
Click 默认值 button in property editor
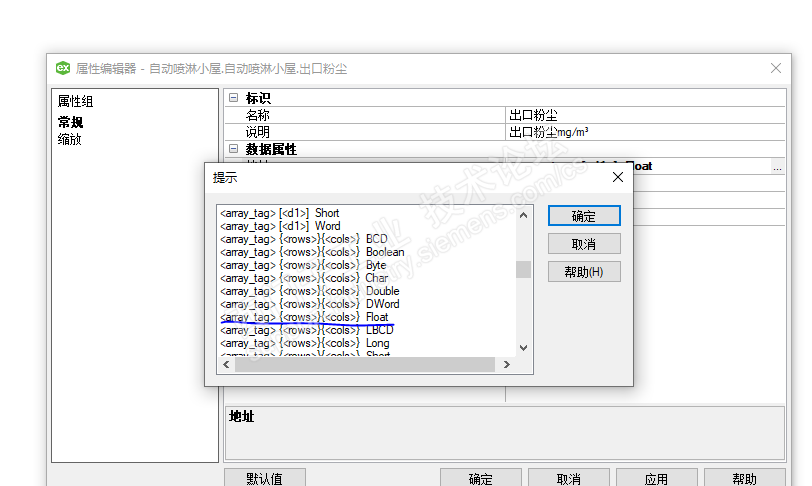coord(265,478)
